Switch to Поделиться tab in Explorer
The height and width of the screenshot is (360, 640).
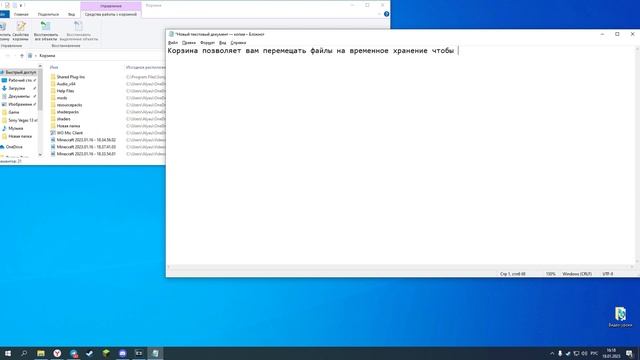[x=48, y=14]
